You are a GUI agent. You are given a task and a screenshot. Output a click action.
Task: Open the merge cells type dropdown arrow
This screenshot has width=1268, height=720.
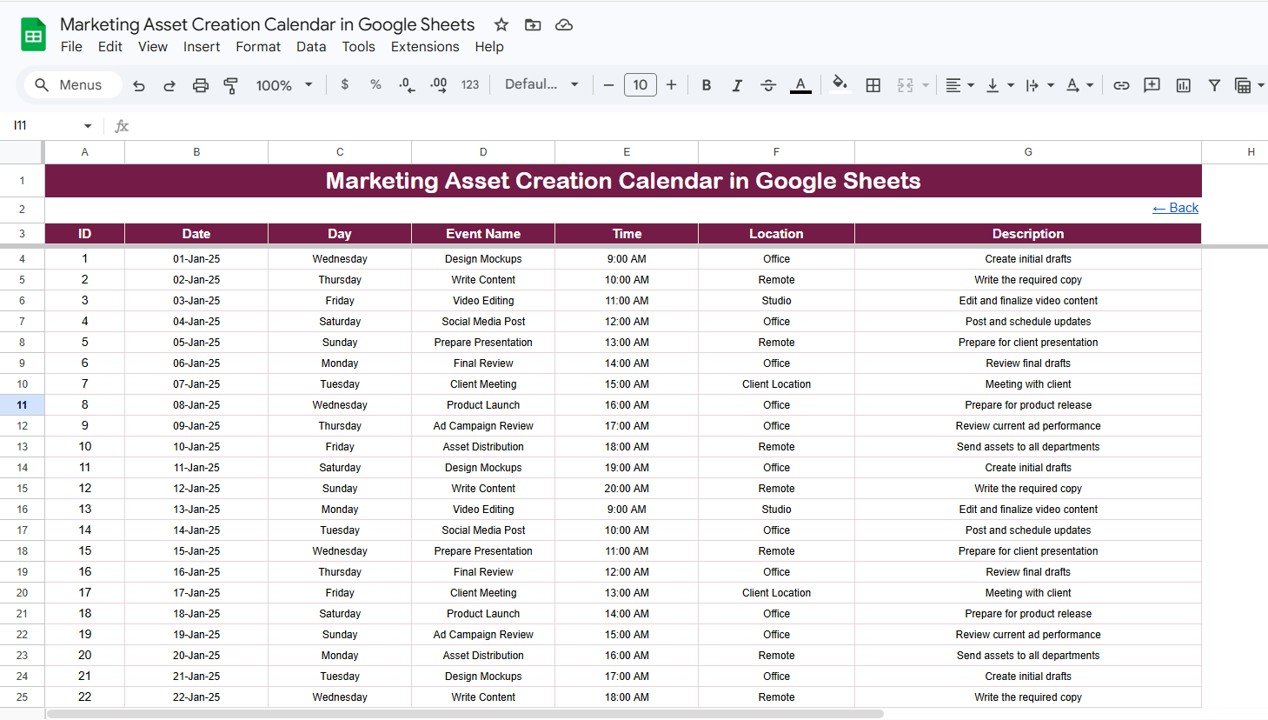click(925, 85)
